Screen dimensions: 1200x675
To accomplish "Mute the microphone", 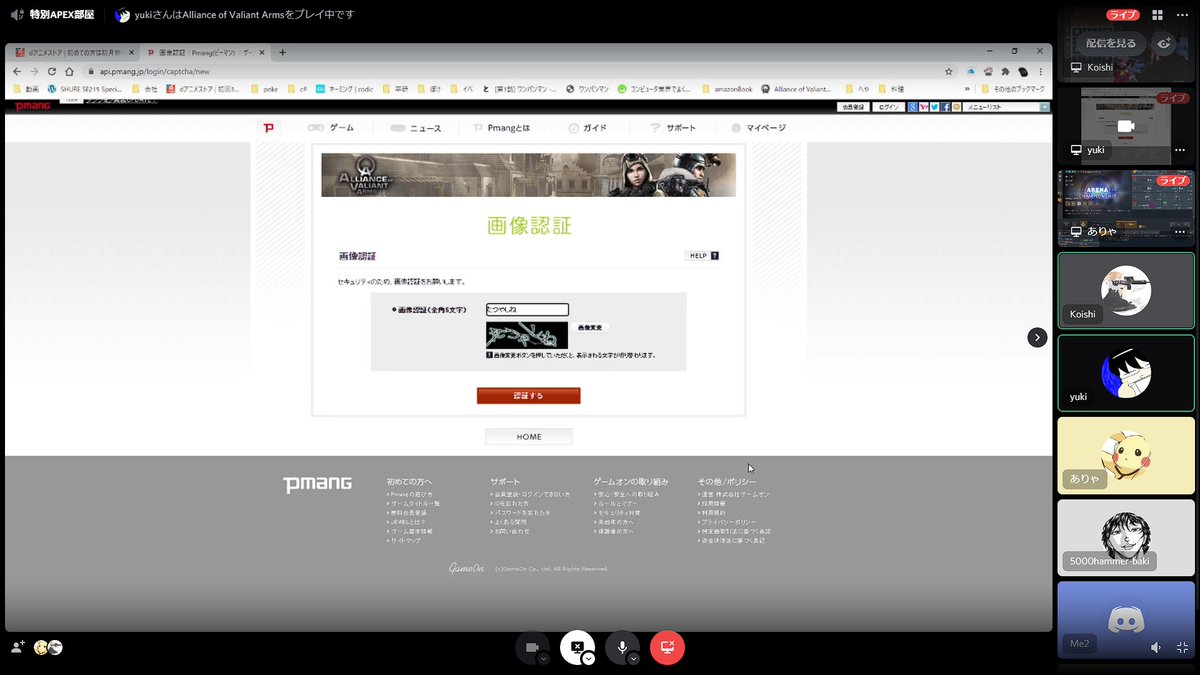I will pos(622,648).
